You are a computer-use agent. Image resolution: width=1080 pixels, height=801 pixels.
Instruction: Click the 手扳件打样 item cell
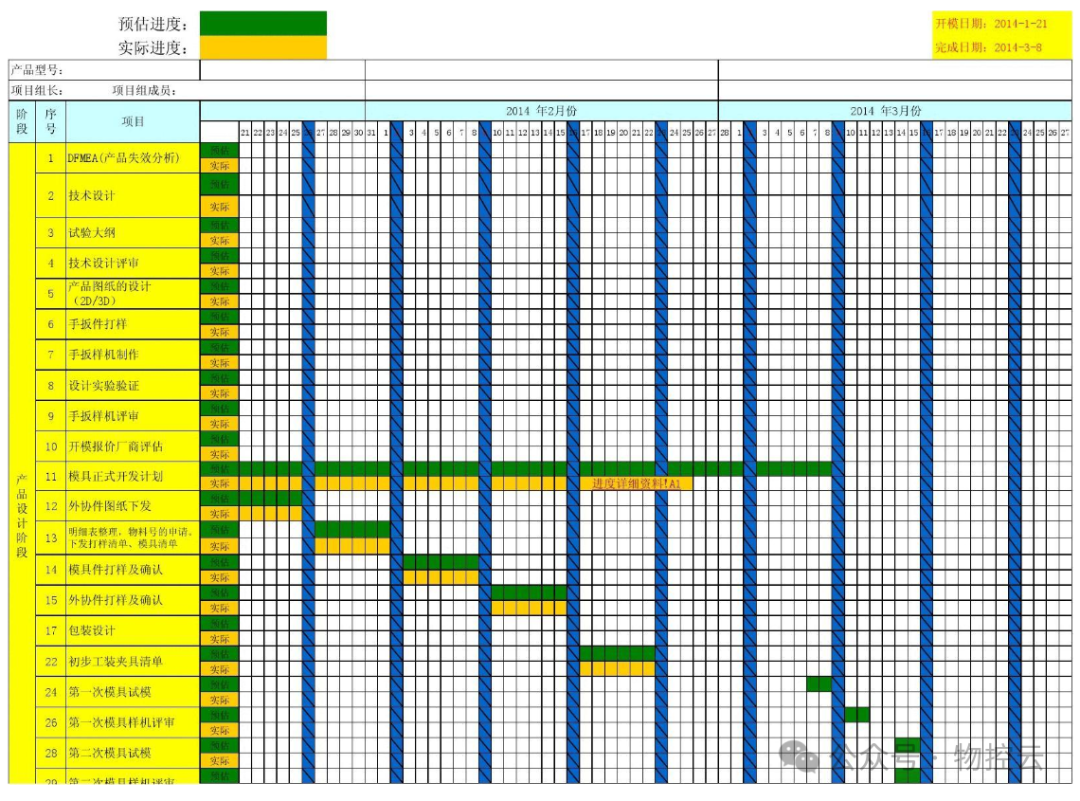click(133, 324)
